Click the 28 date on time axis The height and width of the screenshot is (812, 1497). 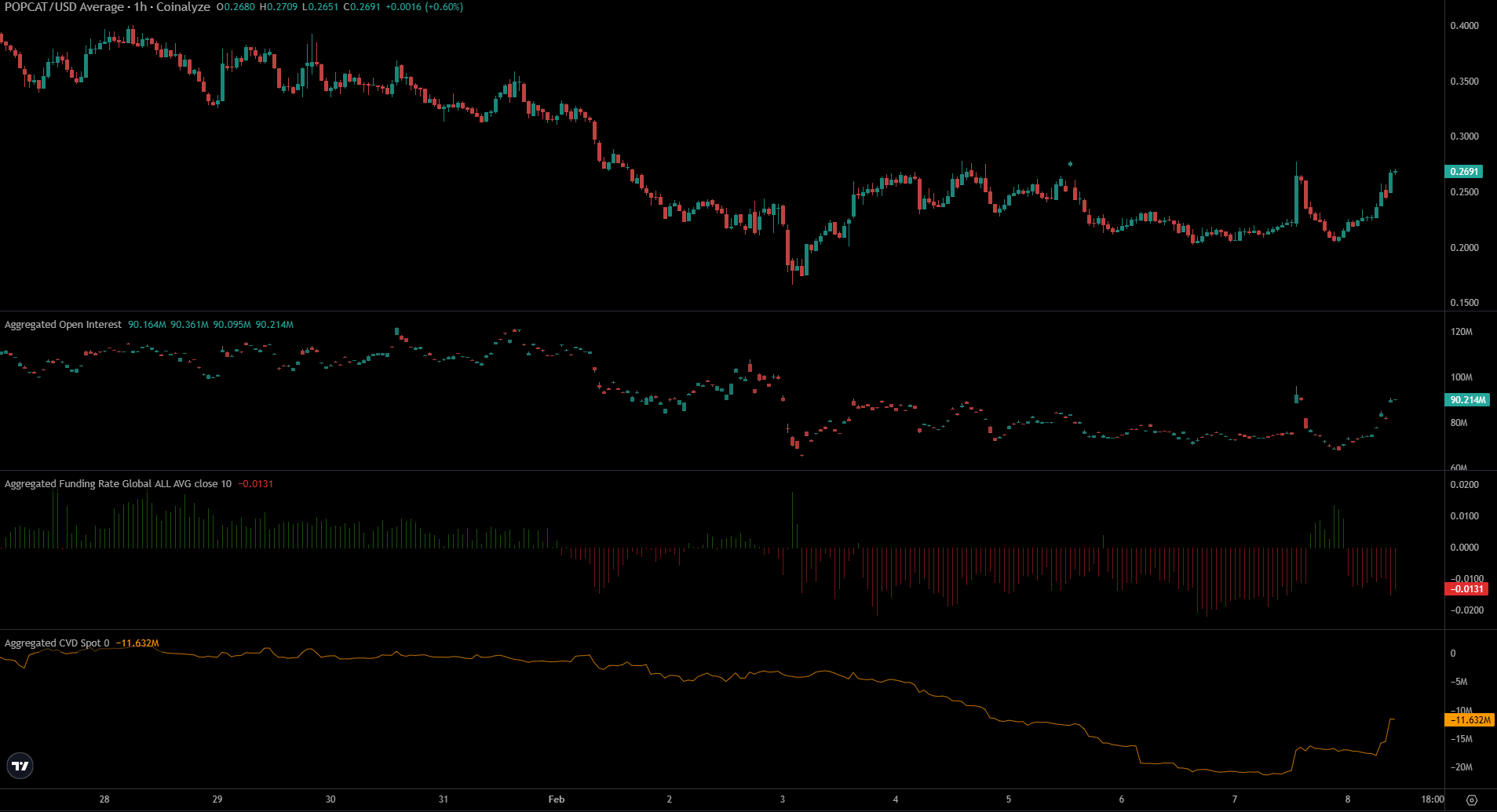[104, 799]
